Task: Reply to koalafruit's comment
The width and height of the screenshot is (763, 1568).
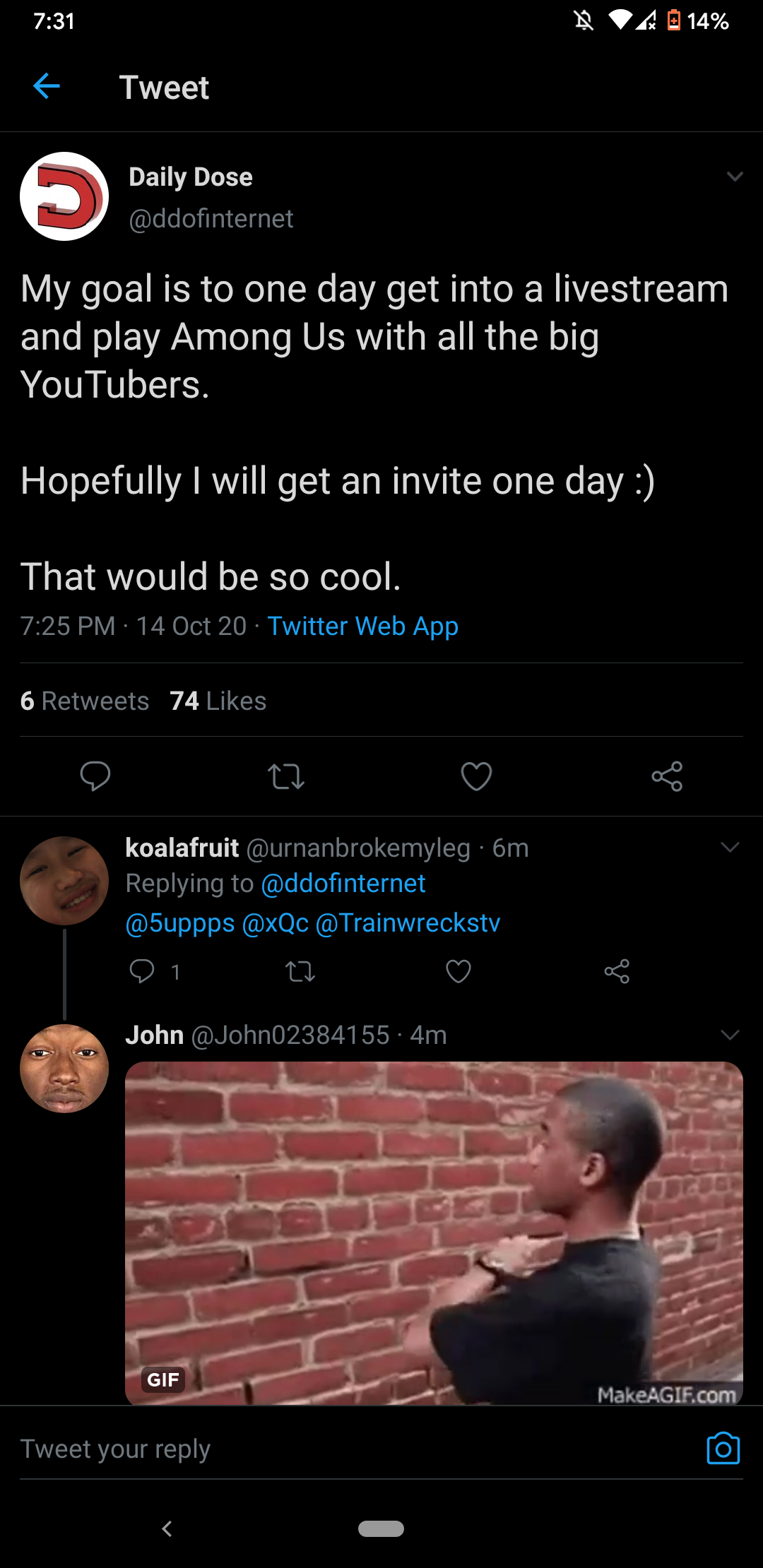Action: pyautogui.click(x=142, y=971)
